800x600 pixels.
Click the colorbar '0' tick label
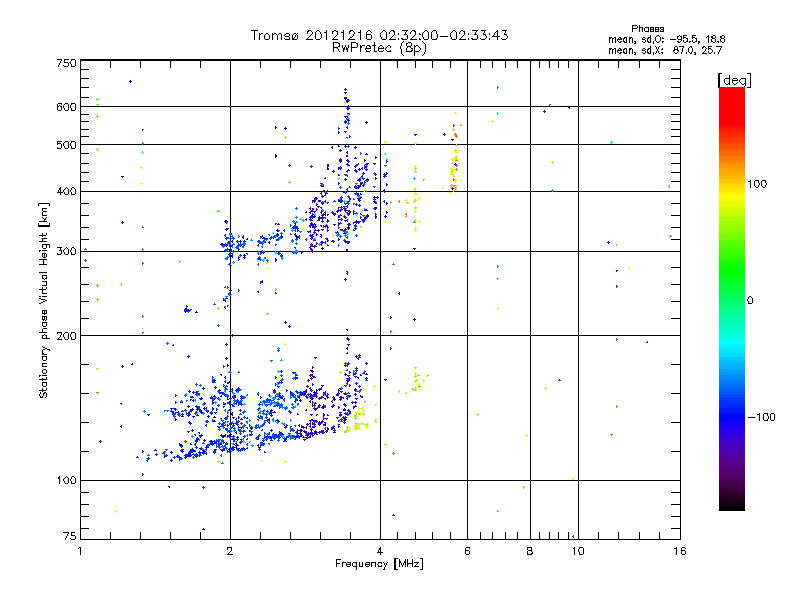pyautogui.click(x=750, y=301)
